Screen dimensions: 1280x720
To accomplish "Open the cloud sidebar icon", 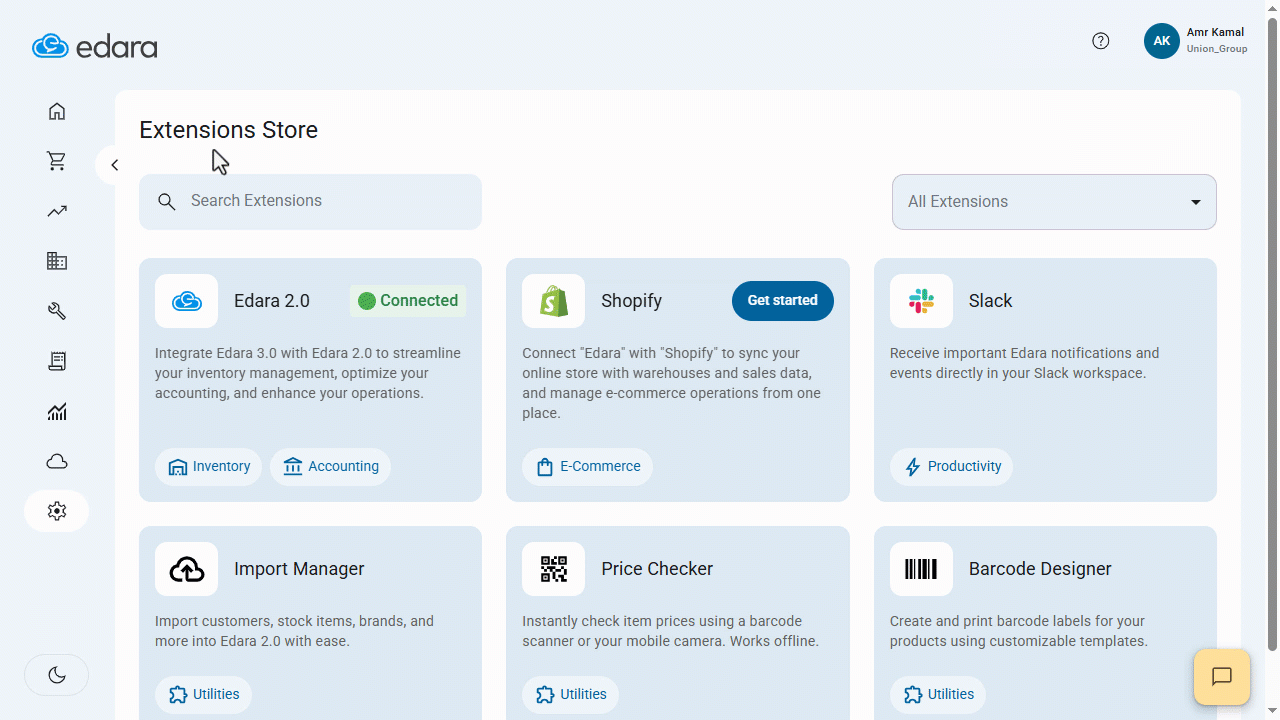I will 57,461.
